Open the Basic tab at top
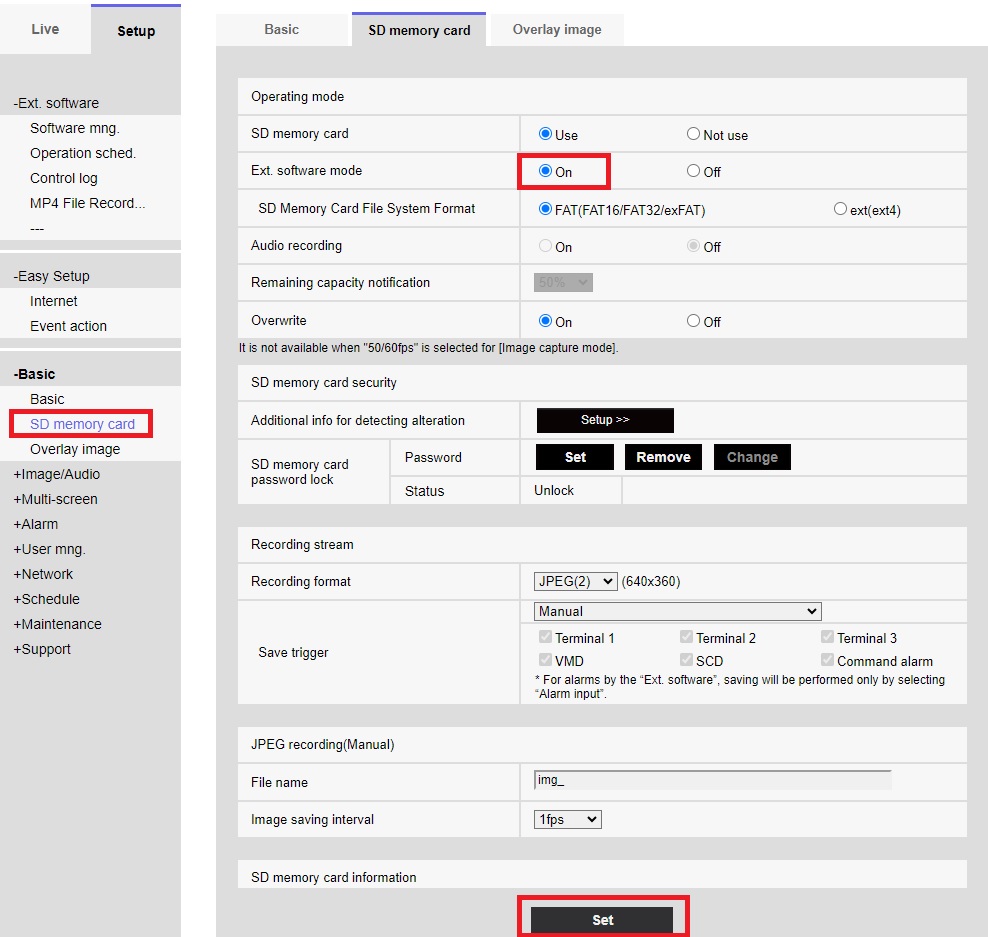The image size is (988, 937). point(281,29)
